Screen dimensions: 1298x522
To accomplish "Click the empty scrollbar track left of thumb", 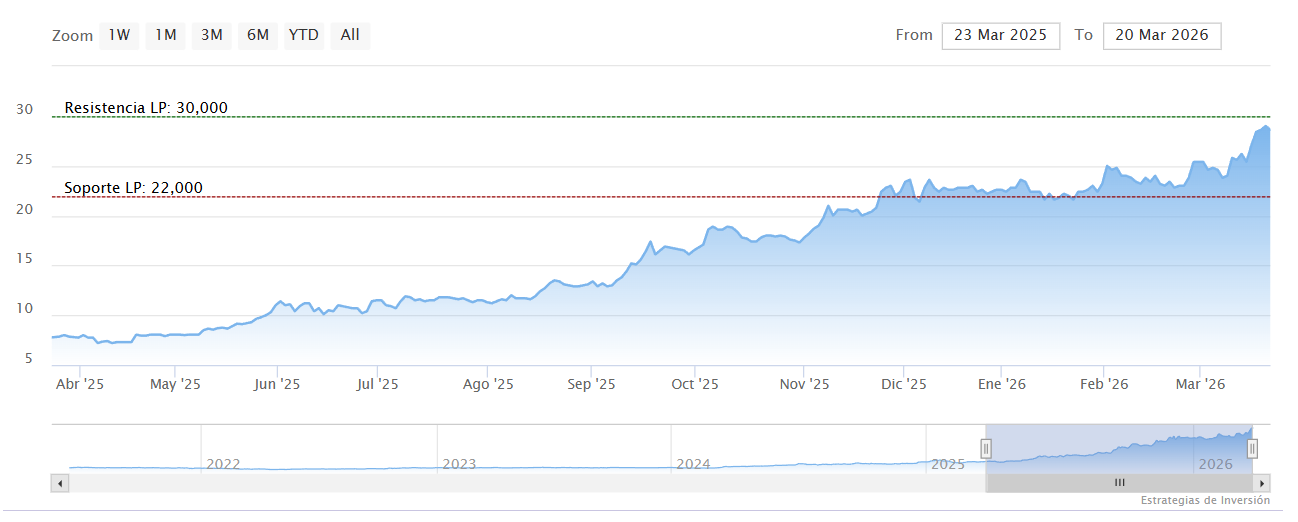I will pos(520,483).
